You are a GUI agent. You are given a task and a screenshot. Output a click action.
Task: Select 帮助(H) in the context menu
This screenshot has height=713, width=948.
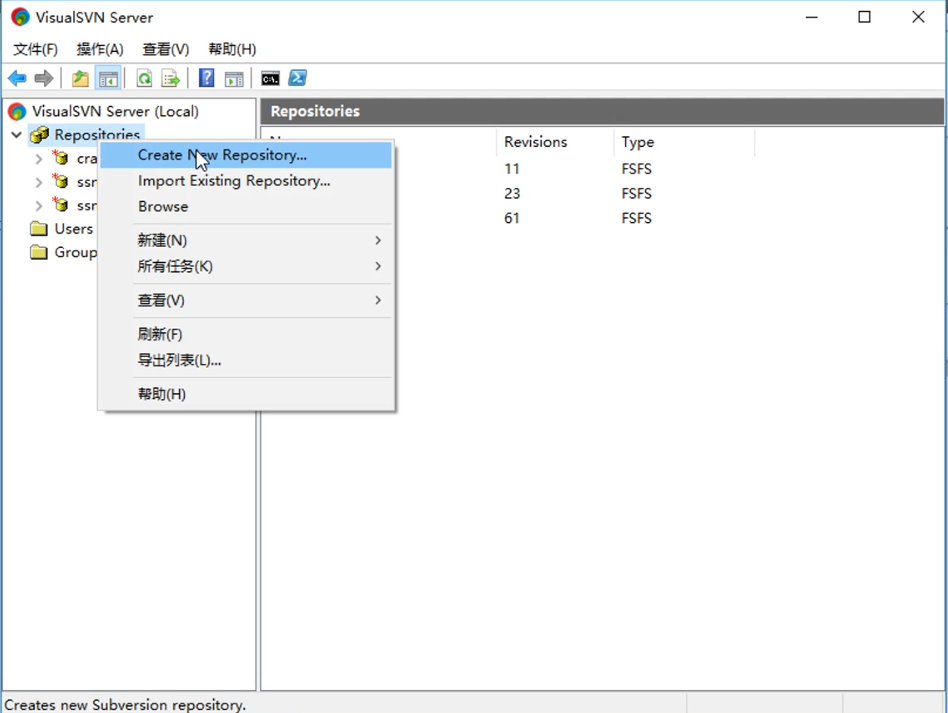247,394
